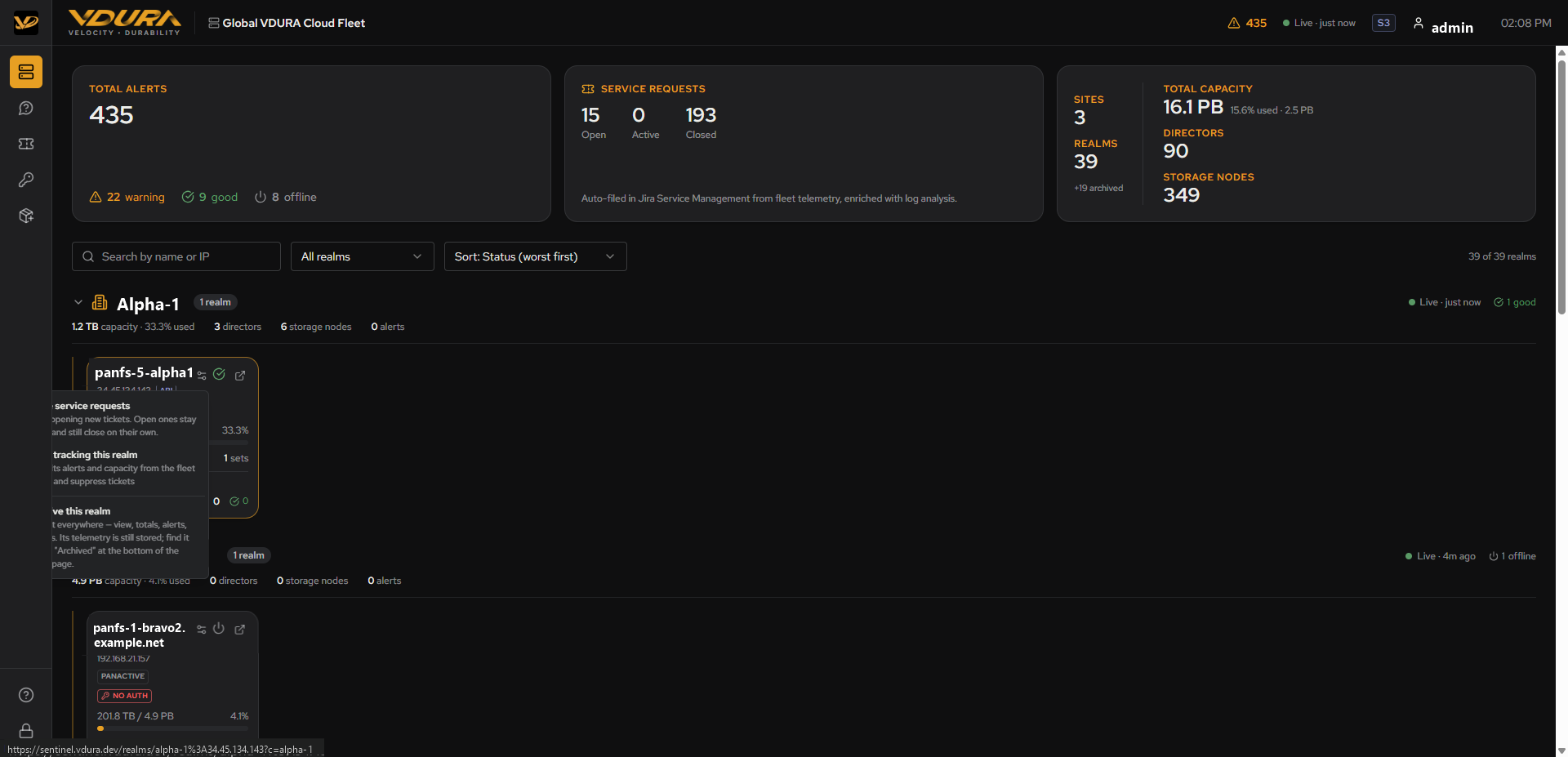Screen dimensions: 1568x757
Task: Click the +19 archived realms text
Action: (x=1098, y=188)
